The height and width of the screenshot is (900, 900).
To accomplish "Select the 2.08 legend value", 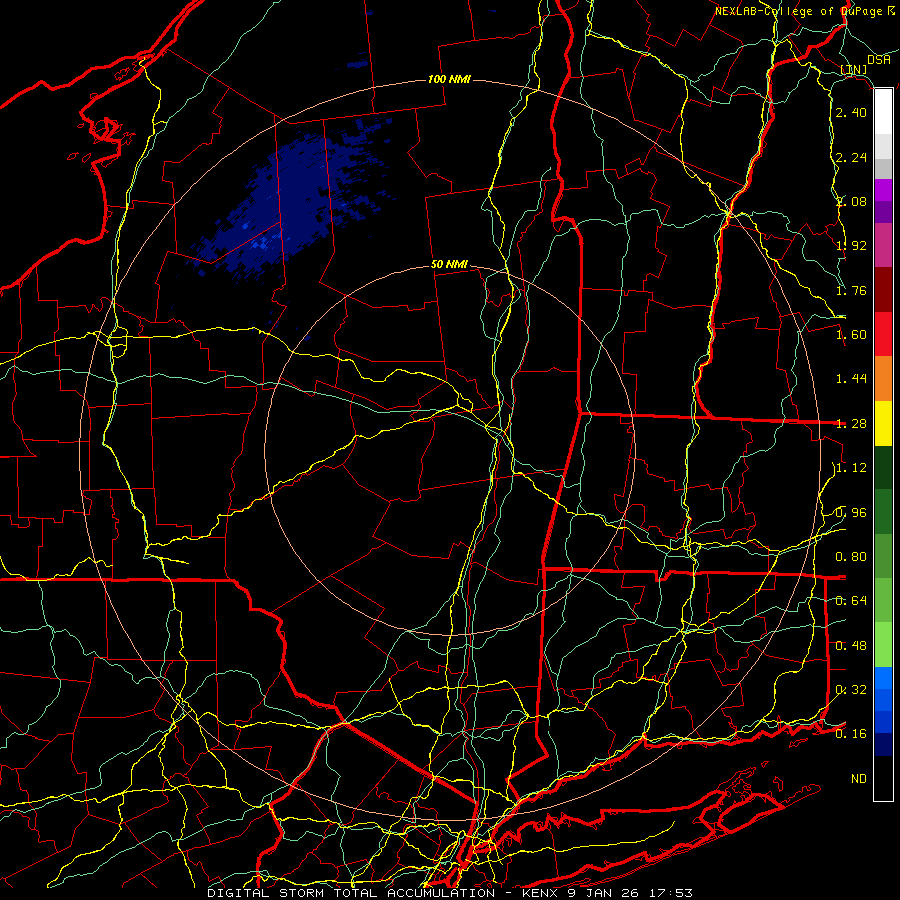I will [x=851, y=201].
